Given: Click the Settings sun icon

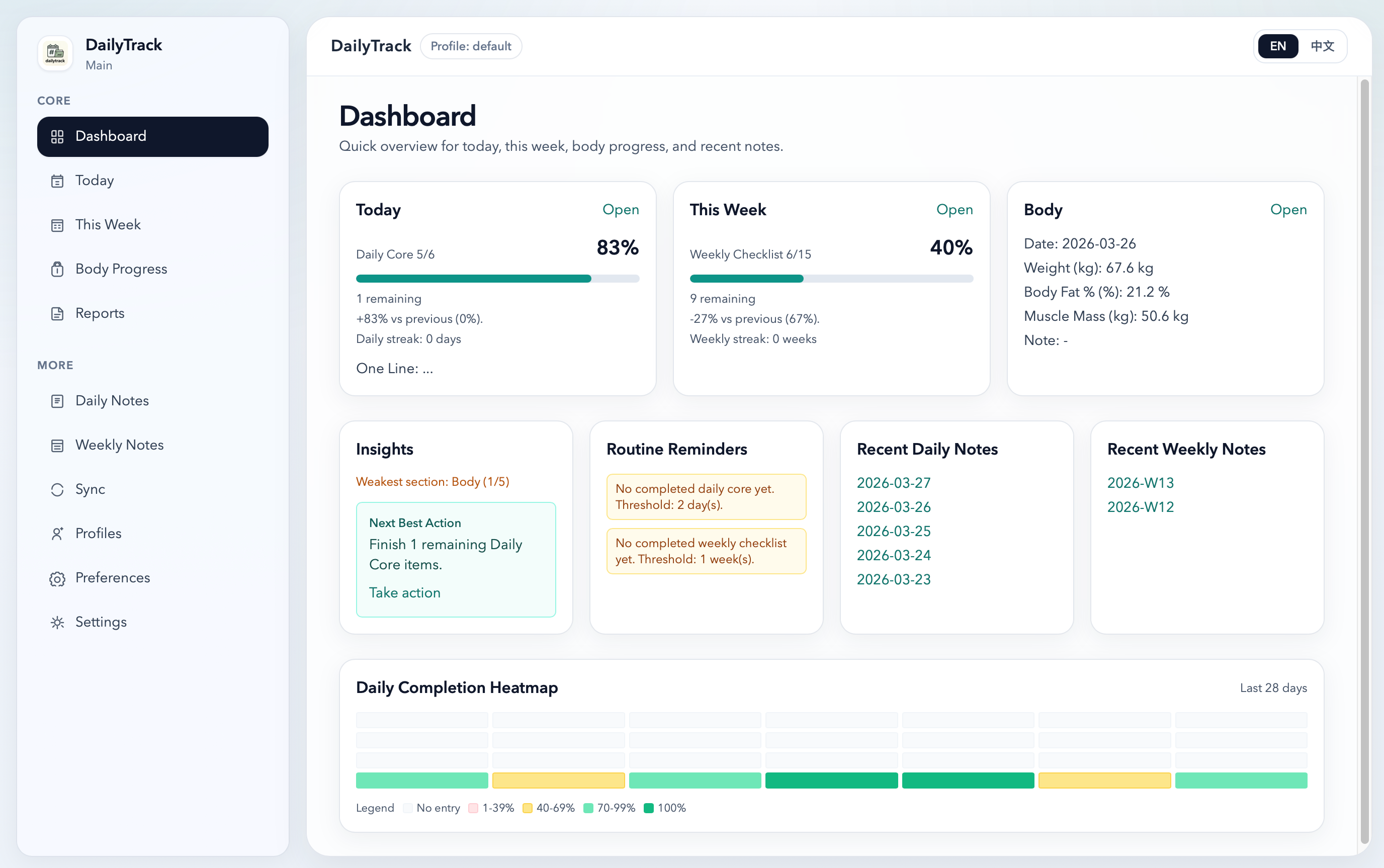Looking at the screenshot, I should click(58, 622).
